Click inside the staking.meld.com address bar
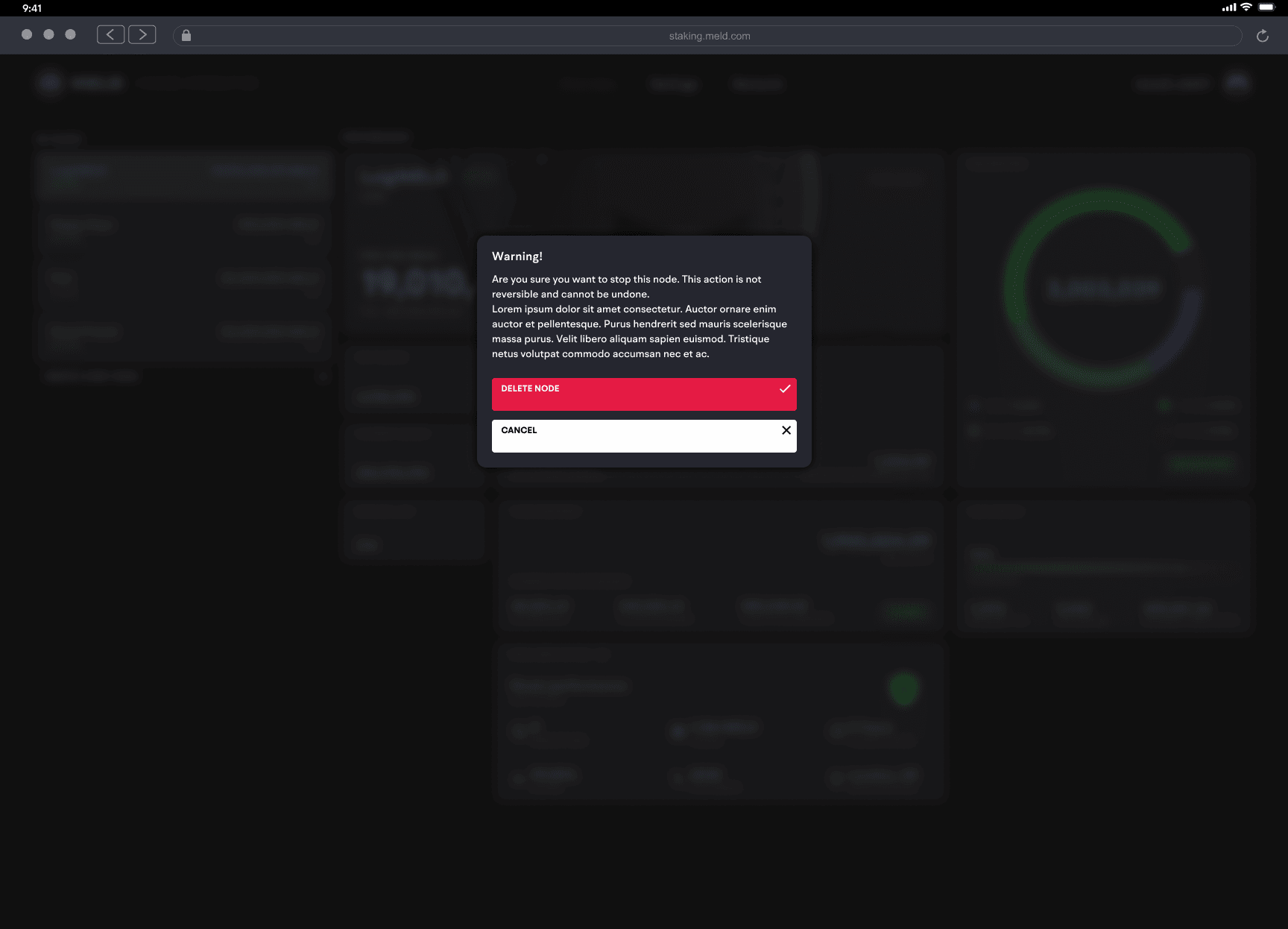The width and height of the screenshot is (1288, 929). (x=709, y=35)
